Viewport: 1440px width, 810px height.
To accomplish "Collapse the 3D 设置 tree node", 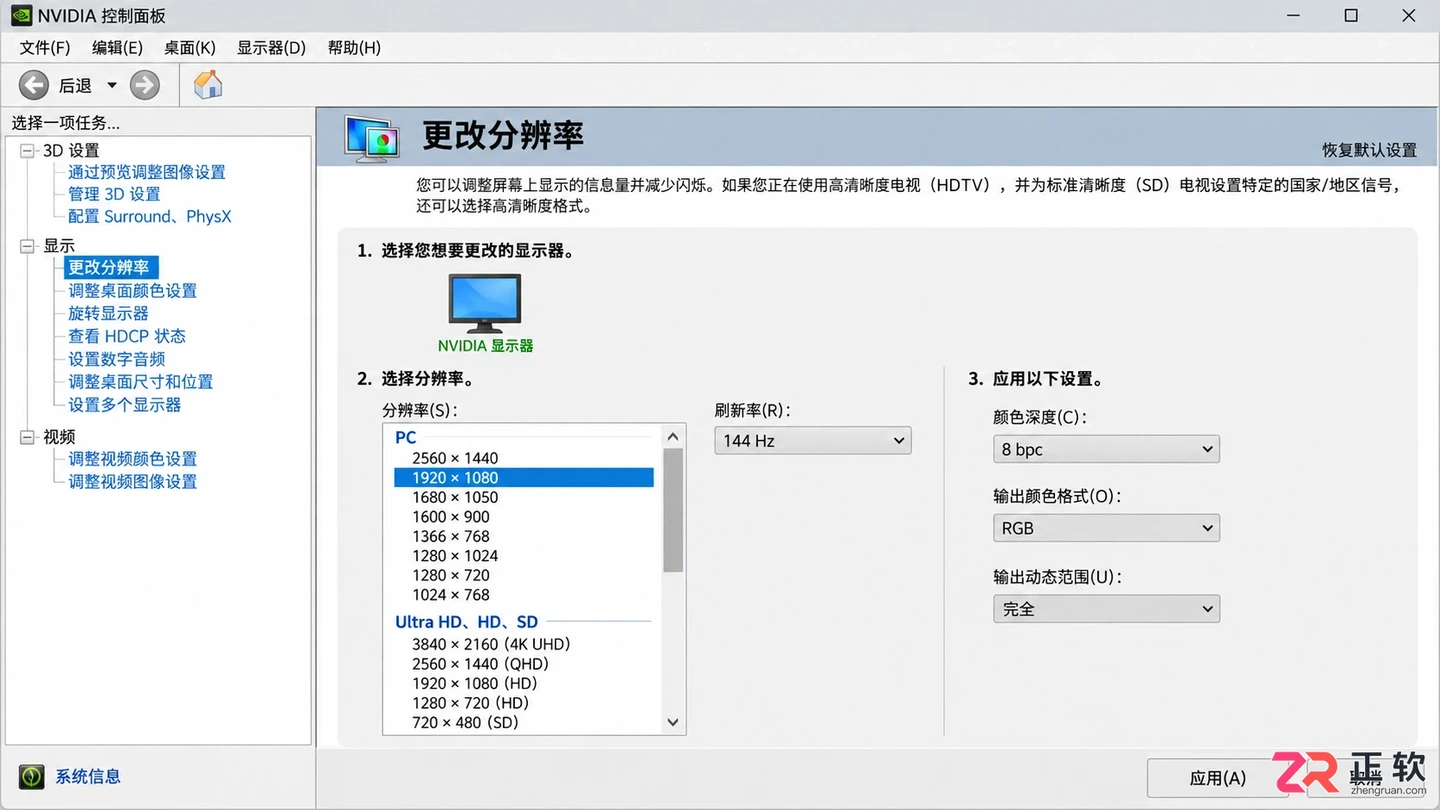I will click(x=27, y=150).
